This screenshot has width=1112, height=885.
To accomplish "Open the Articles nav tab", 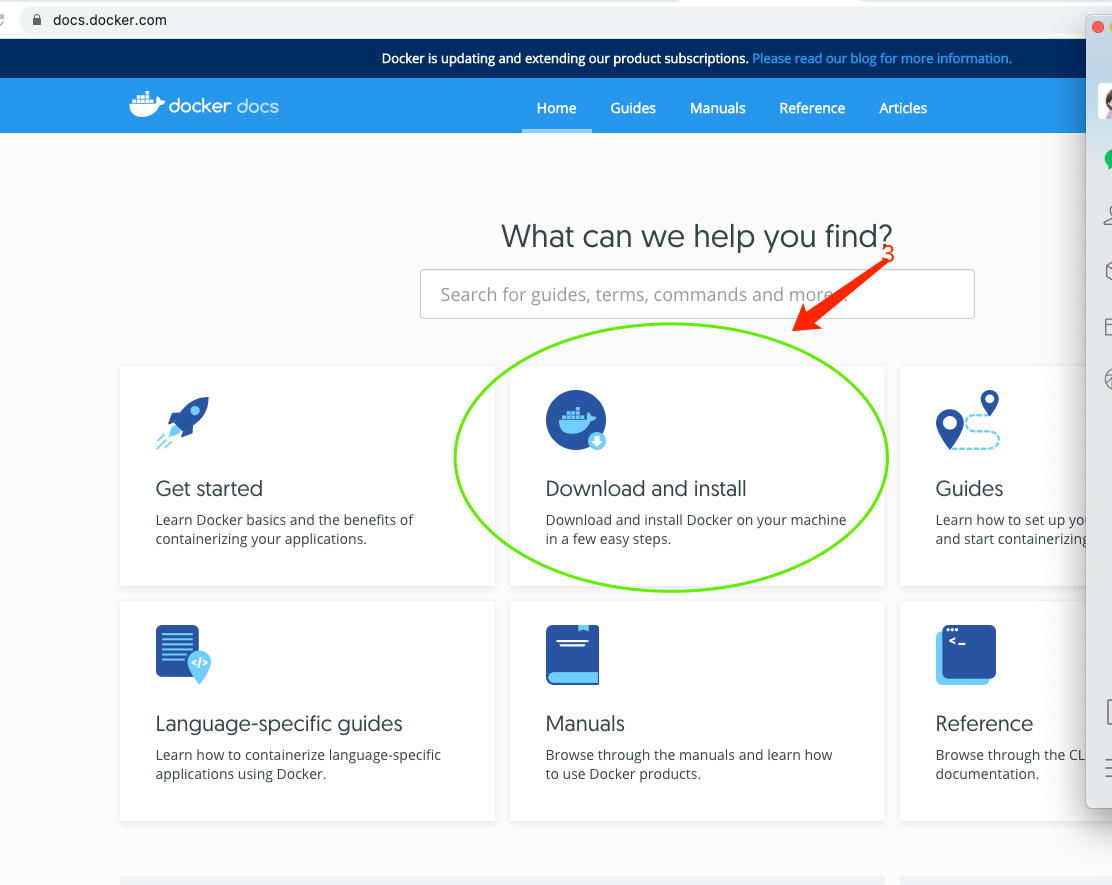I will 903,108.
